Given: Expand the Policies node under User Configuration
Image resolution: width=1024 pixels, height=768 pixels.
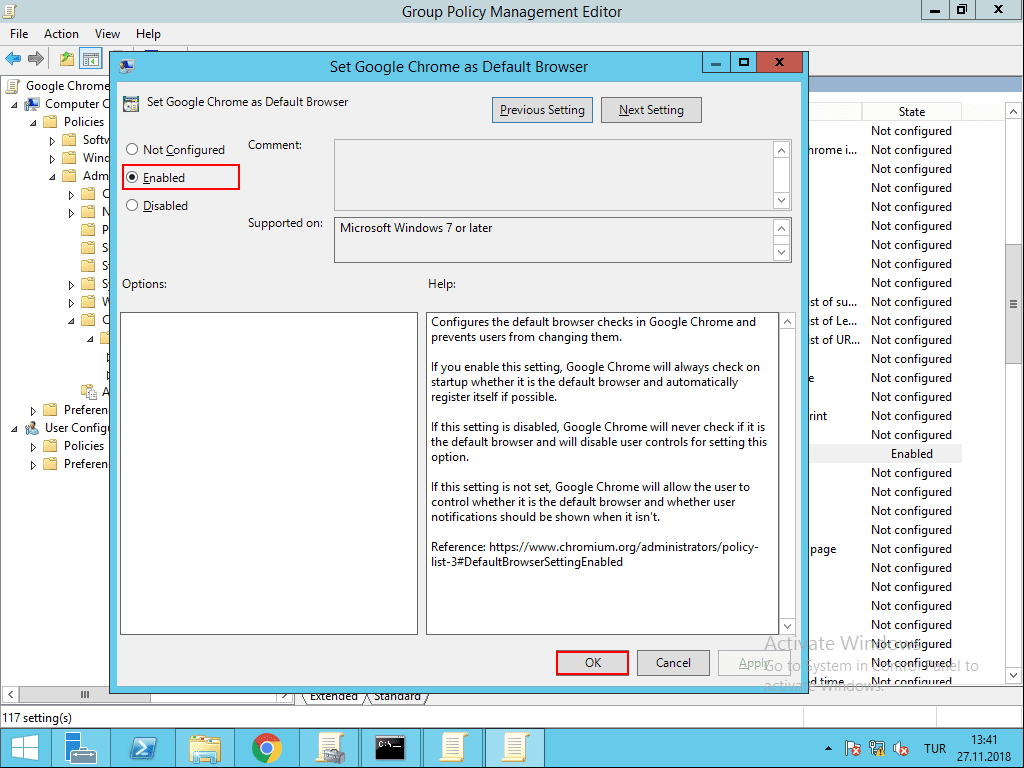Looking at the screenshot, I should coord(33,447).
